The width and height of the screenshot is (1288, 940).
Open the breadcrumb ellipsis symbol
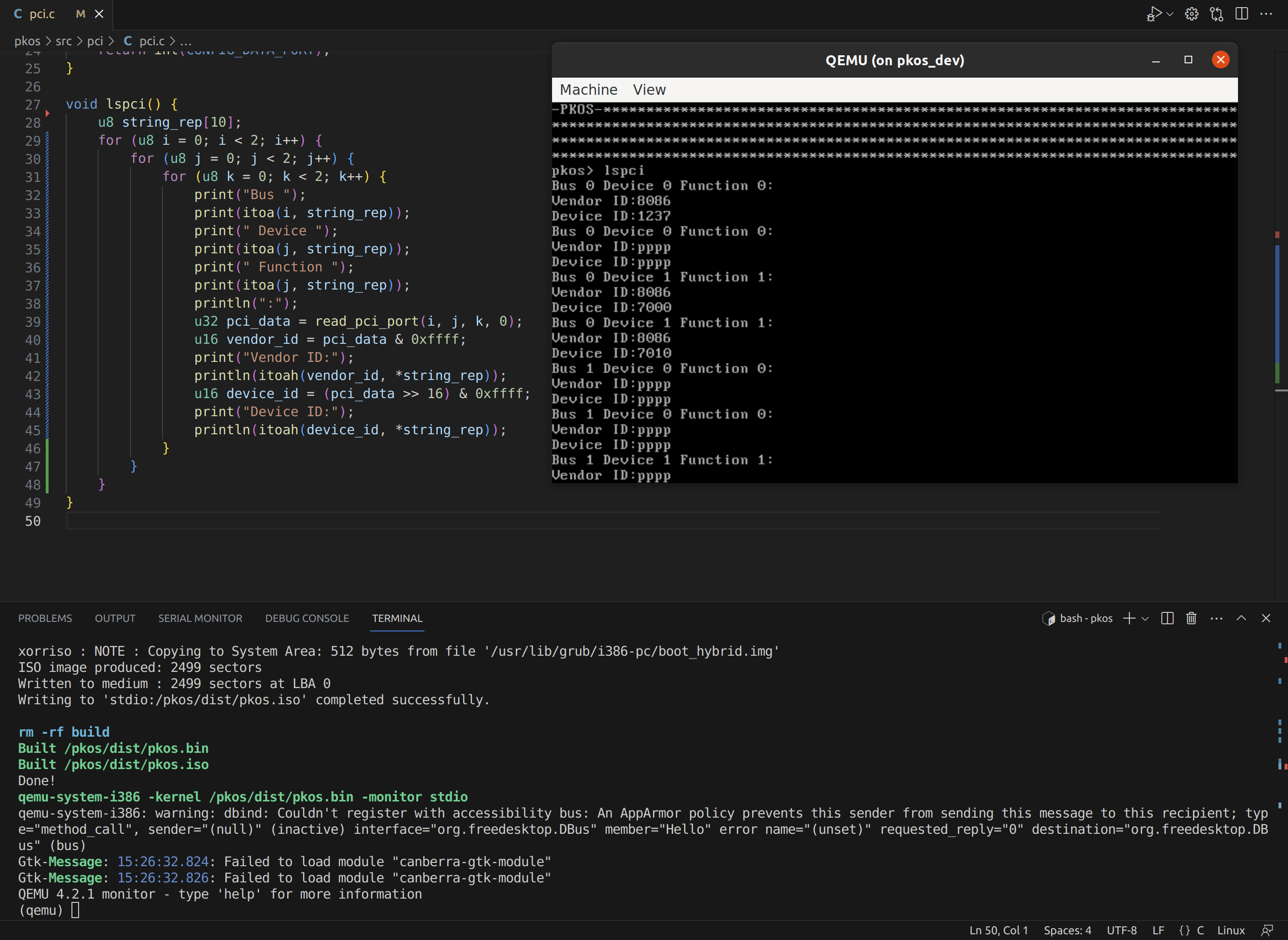tap(186, 41)
